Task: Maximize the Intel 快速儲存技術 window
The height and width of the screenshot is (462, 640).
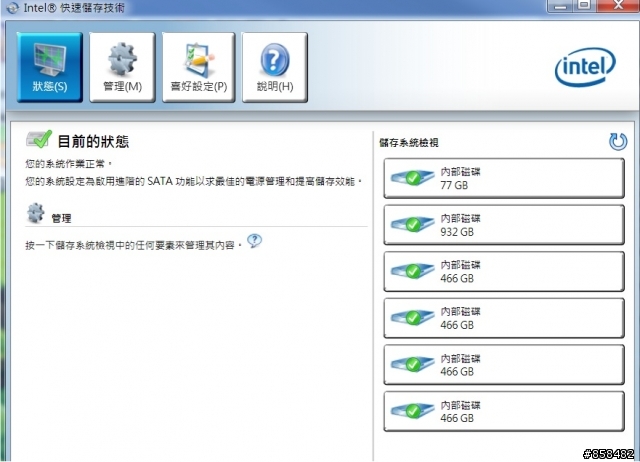Action: pyautogui.click(x=585, y=6)
